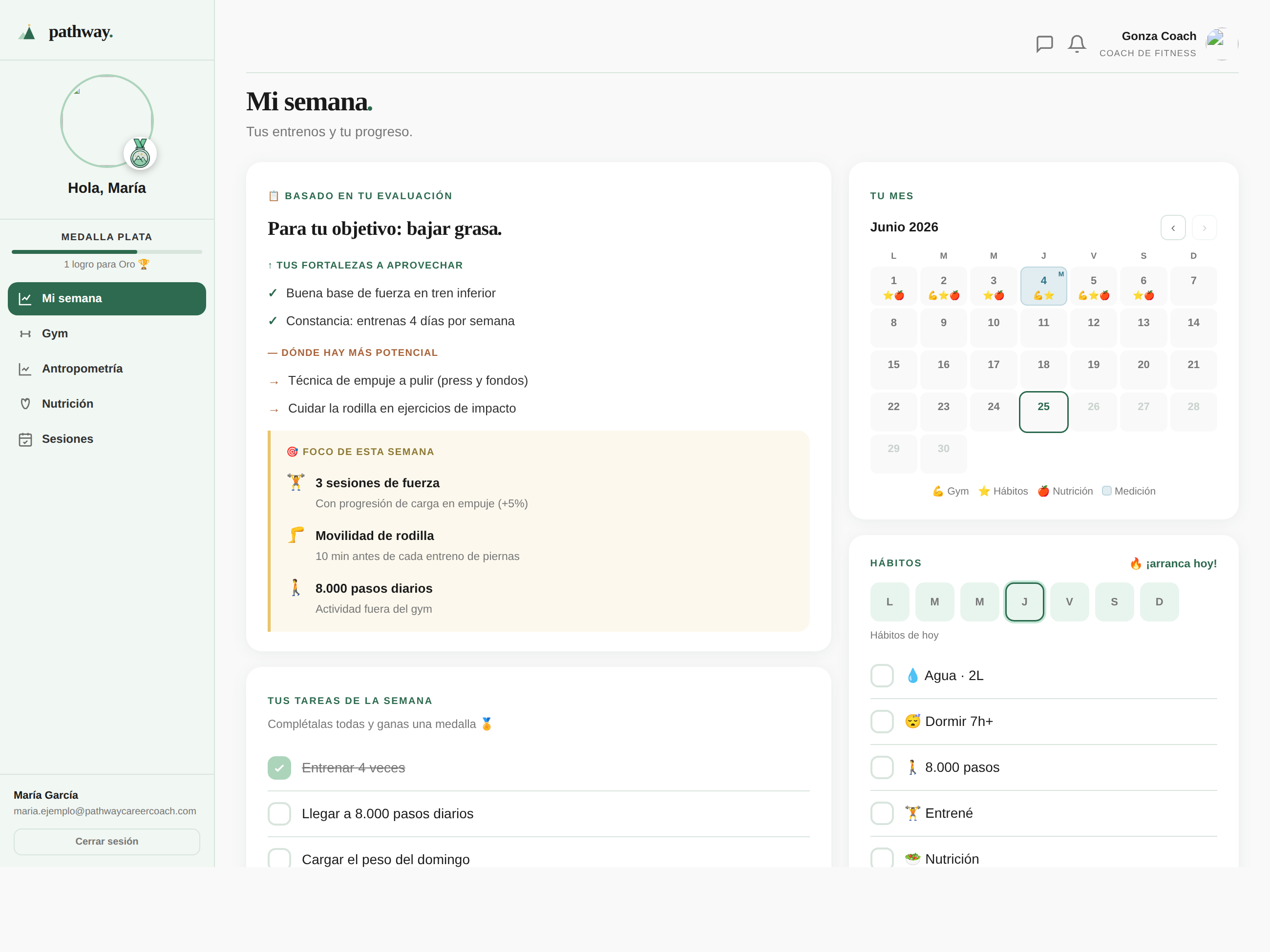Uncheck the Entrenar 4 veces task
Screen dimensions: 1270x952
point(279,768)
